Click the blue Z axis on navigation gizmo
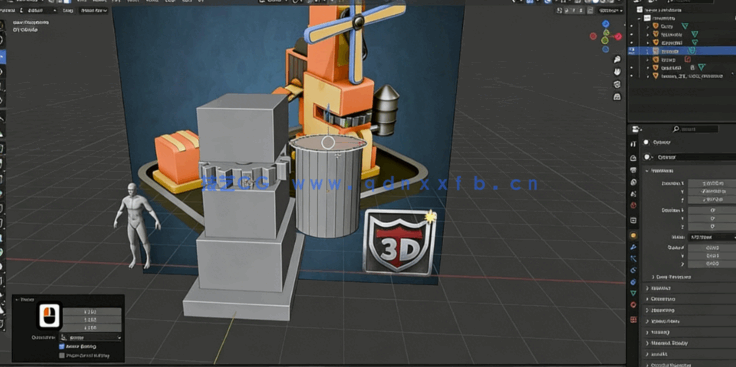 coord(606,24)
